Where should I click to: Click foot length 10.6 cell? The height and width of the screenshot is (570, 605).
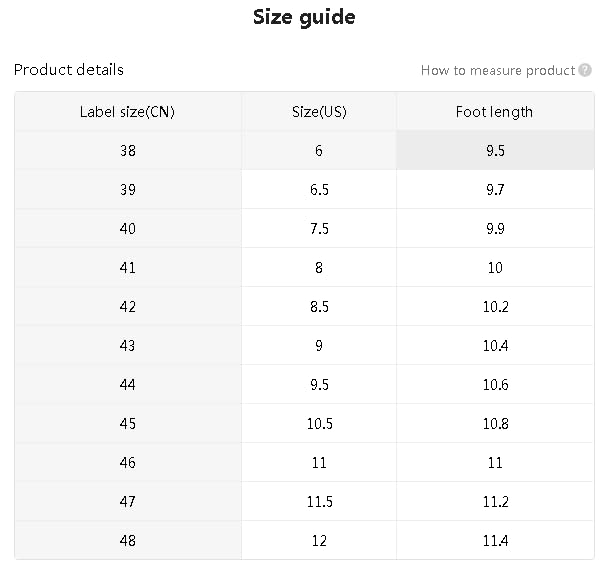point(494,385)
